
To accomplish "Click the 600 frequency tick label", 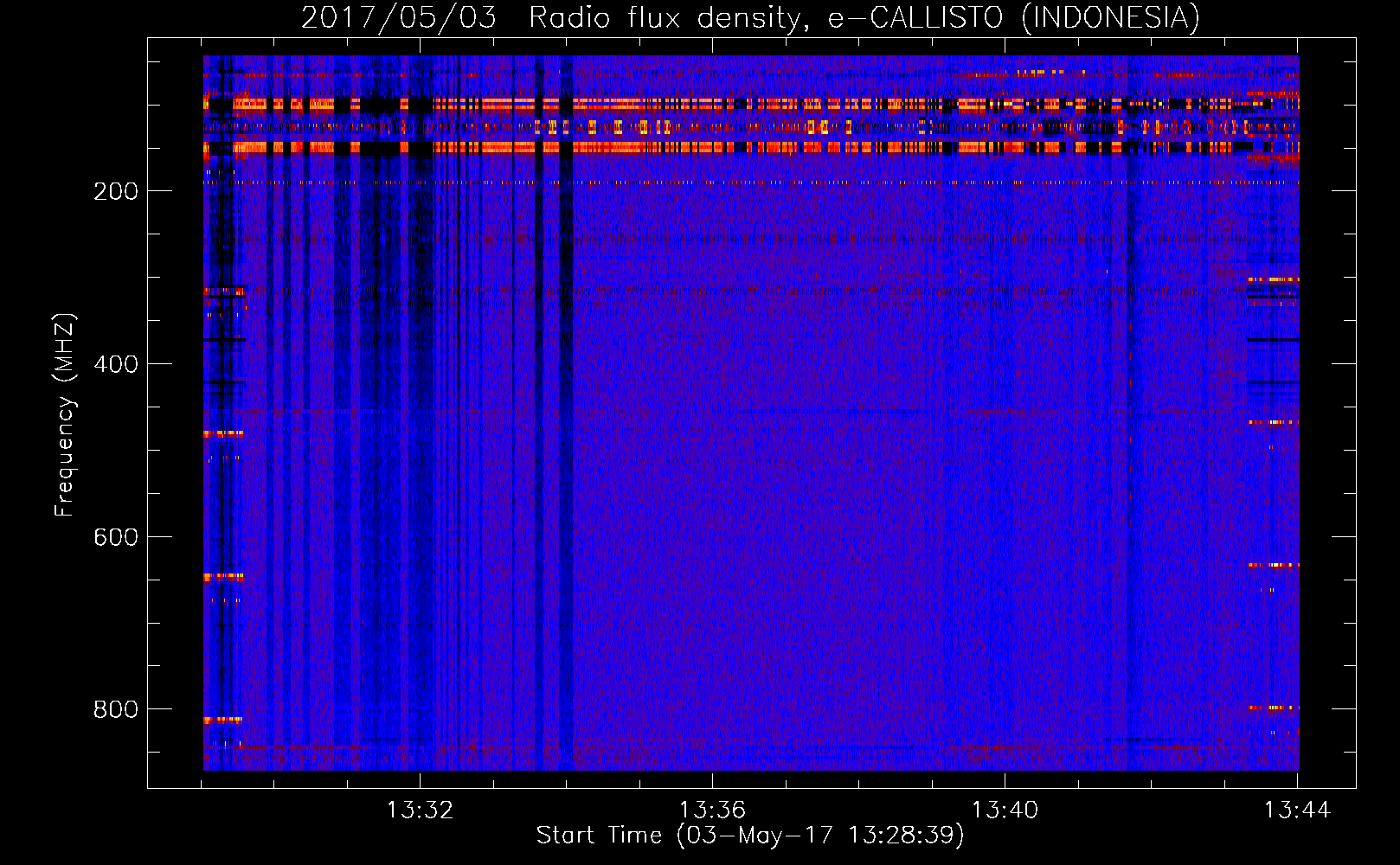I will (x=116, y=537).
